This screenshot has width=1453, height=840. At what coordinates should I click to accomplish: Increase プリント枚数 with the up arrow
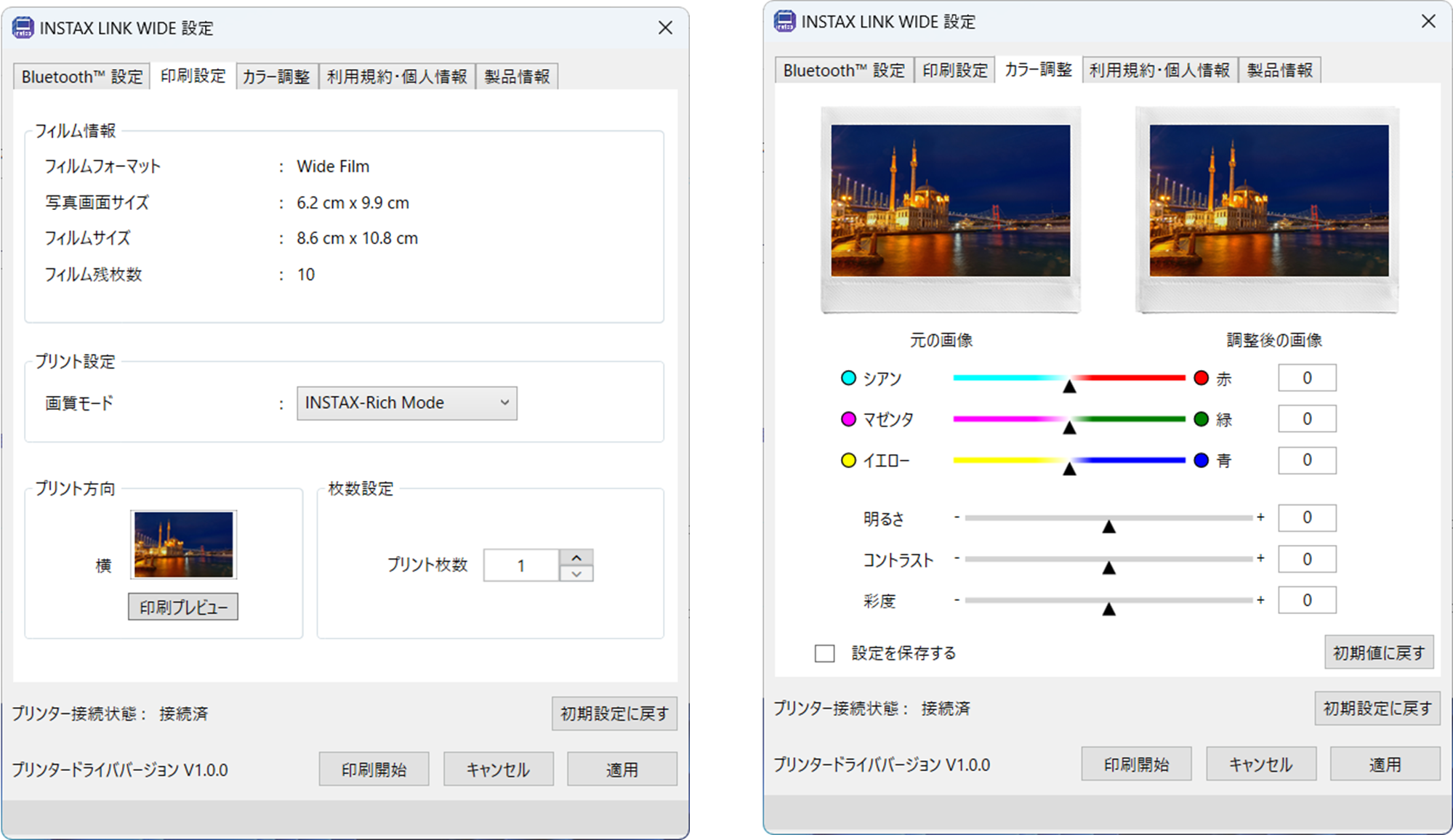576,557
